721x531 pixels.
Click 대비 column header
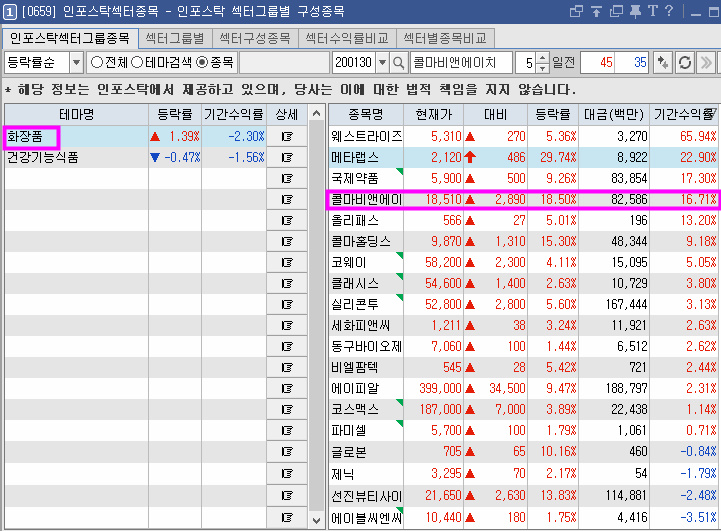(x=495, y=114)
